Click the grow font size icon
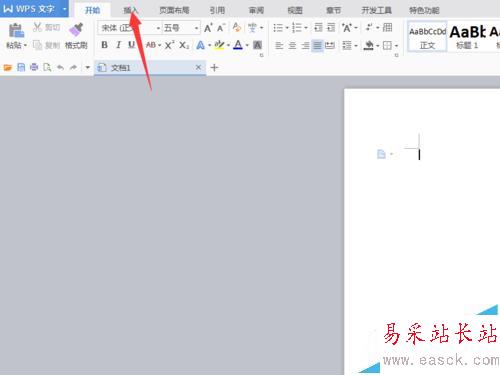Screen dimensions: 500x375 (208, 28)
